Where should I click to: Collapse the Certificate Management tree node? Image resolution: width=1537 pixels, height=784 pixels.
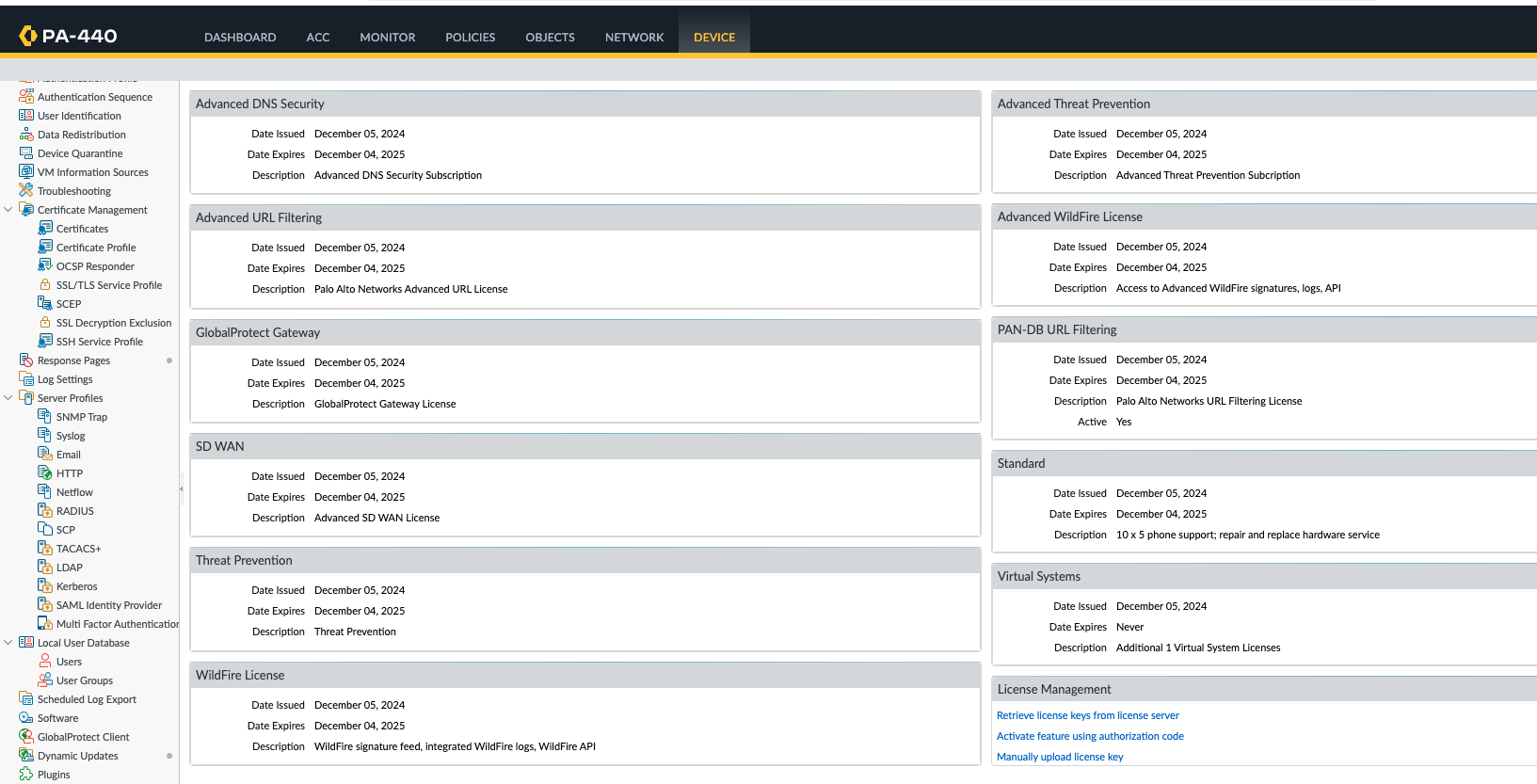point(8,210)
